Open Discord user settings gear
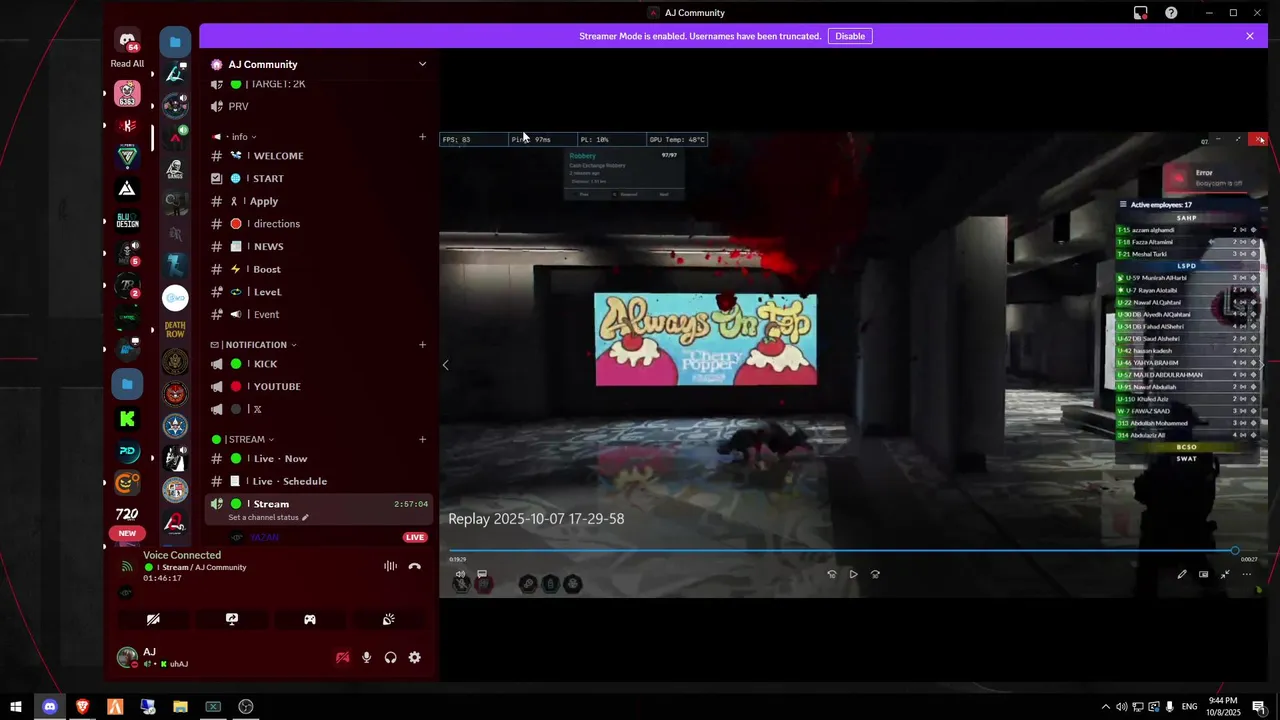The height and width of the screenshot is (720, 1280). tap(414, 657)
